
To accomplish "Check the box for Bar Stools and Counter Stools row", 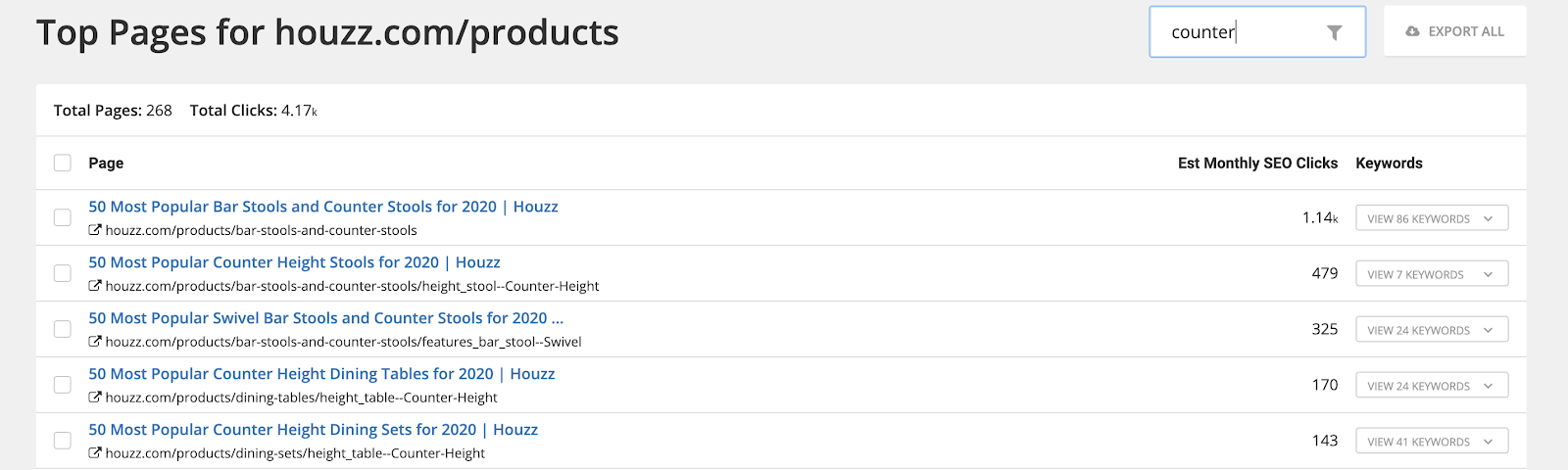I will (63, 217).
